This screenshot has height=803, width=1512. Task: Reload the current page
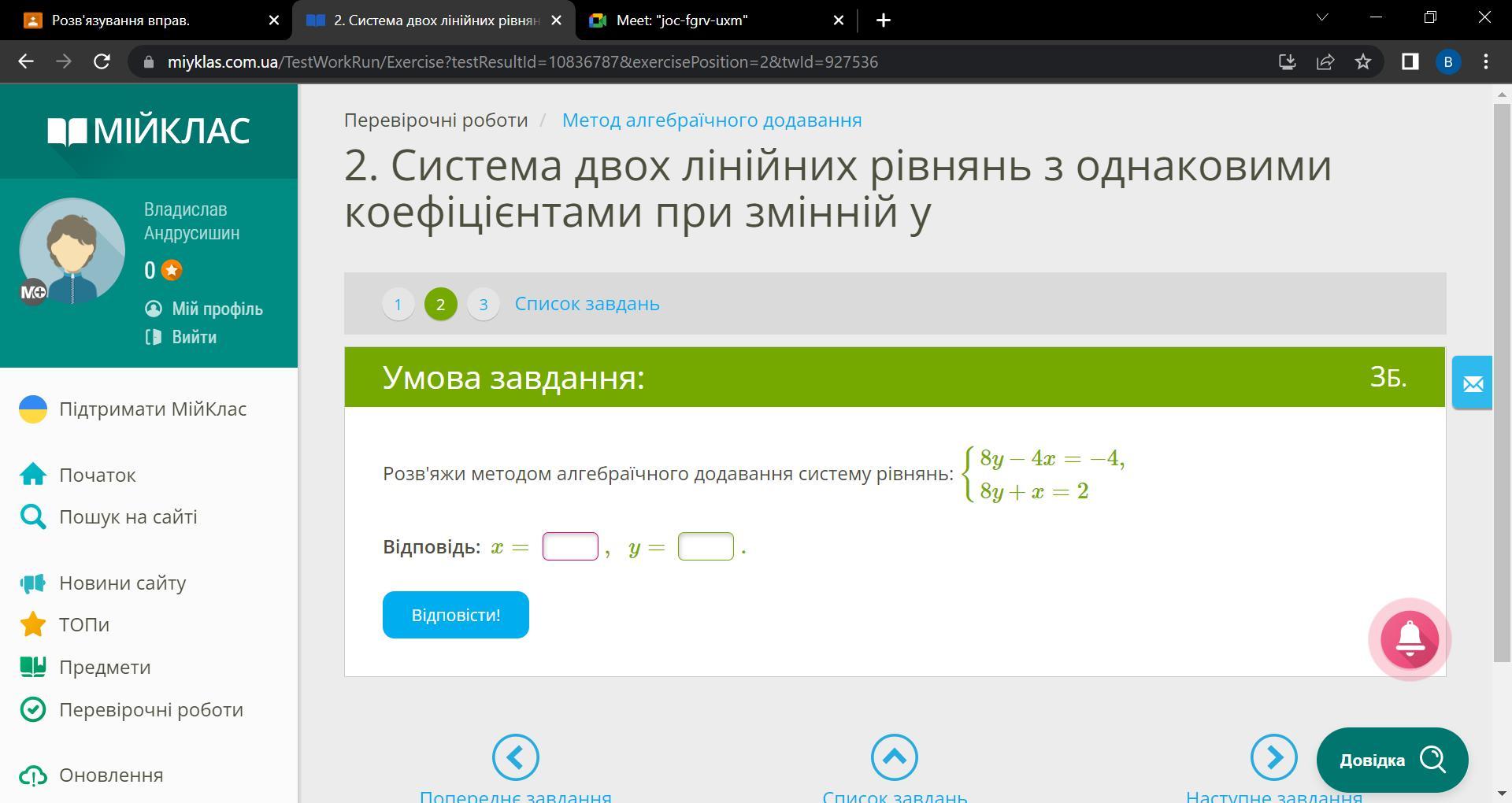click(x=102, y=61)
